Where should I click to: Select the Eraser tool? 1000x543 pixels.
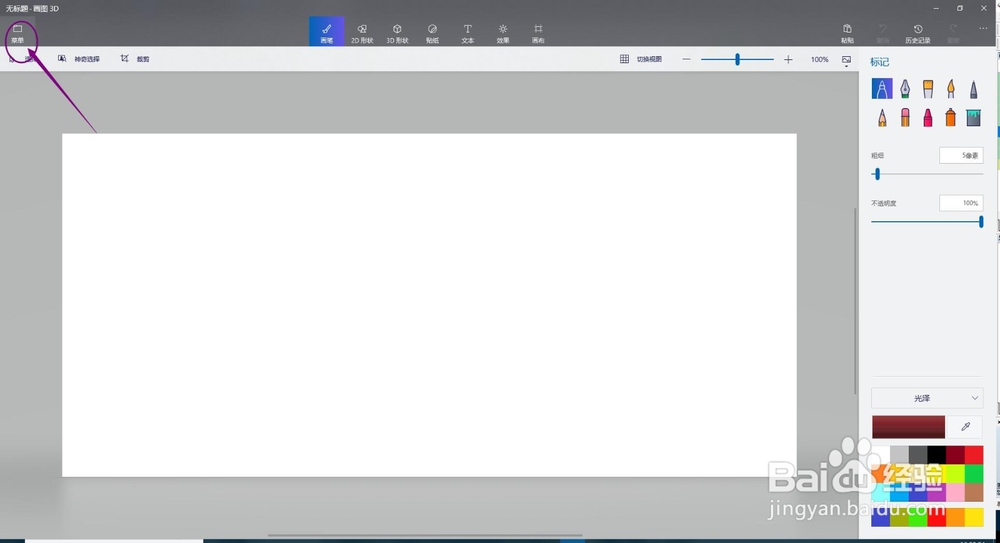click(x=905, y=117)
